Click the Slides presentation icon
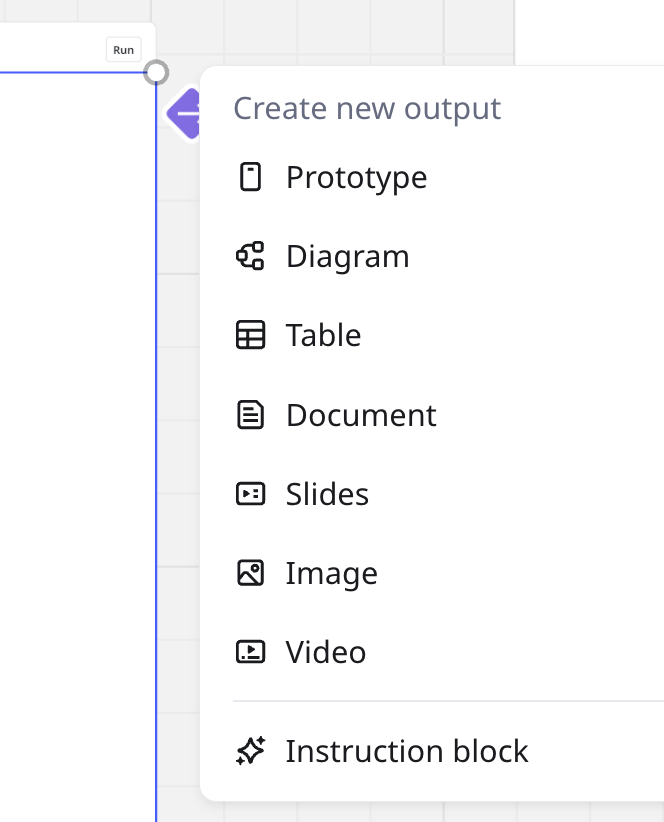This screenshot has width=664, height=822. [x=250, y=494]
